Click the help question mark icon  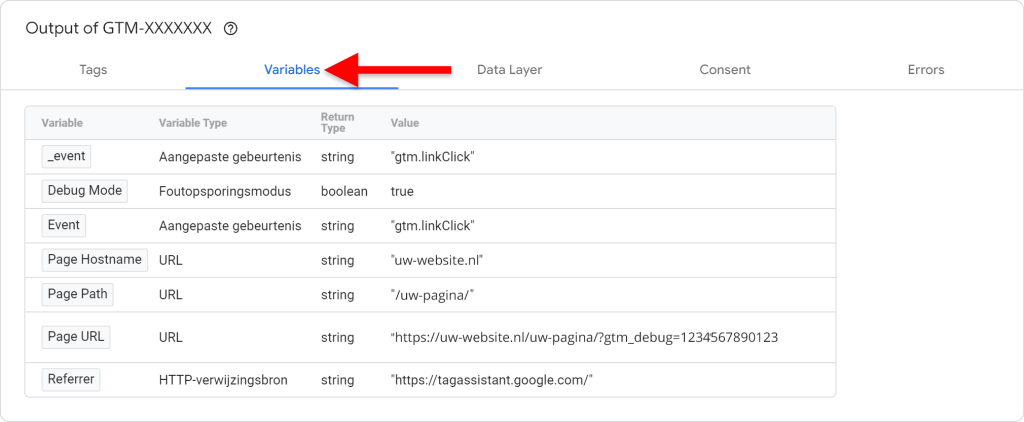(231, 29)
